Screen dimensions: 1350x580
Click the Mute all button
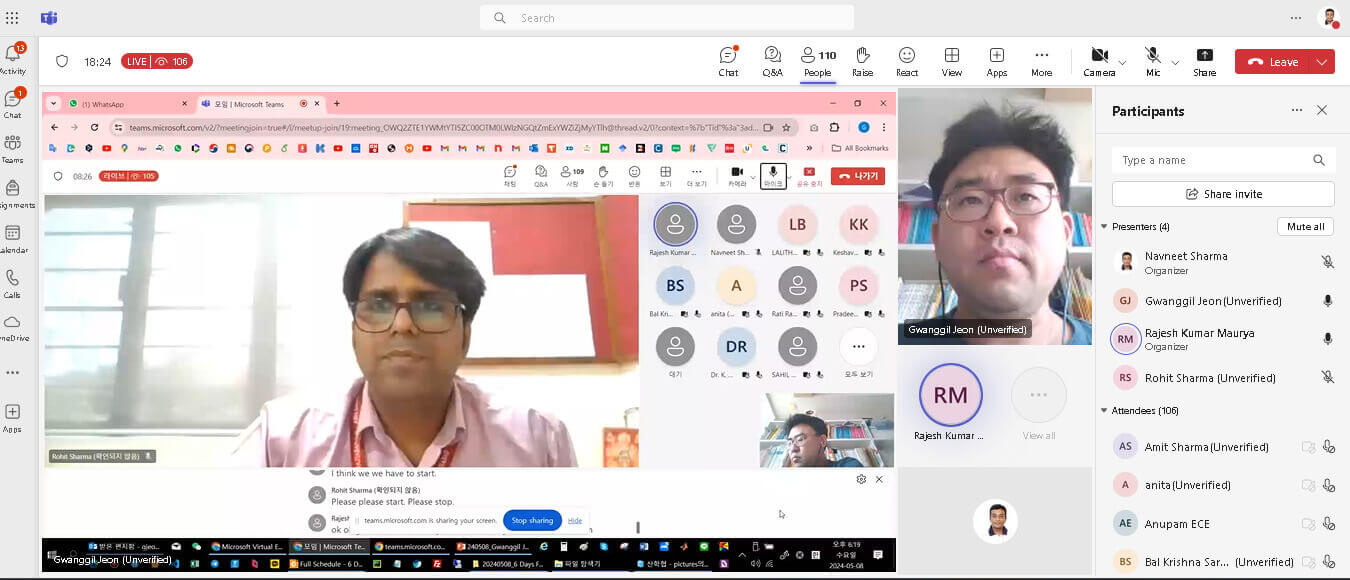[1305, 227]
